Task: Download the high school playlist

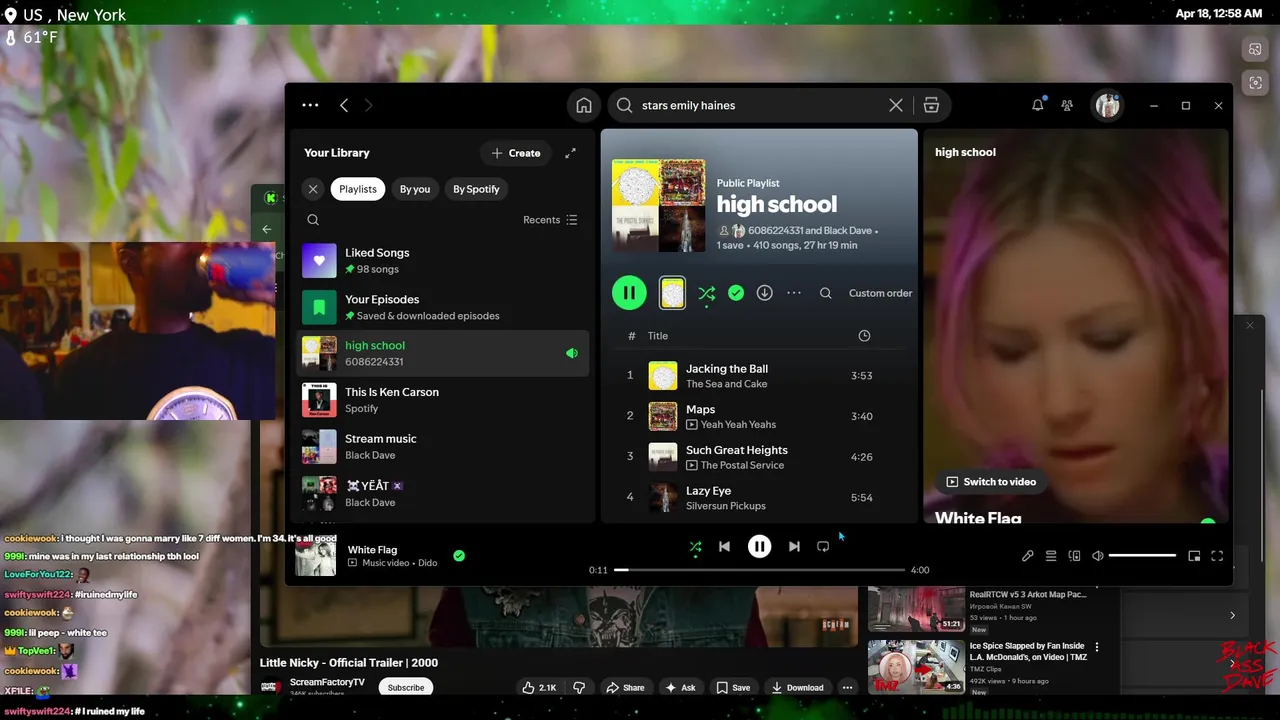Action: coord(765,293)
